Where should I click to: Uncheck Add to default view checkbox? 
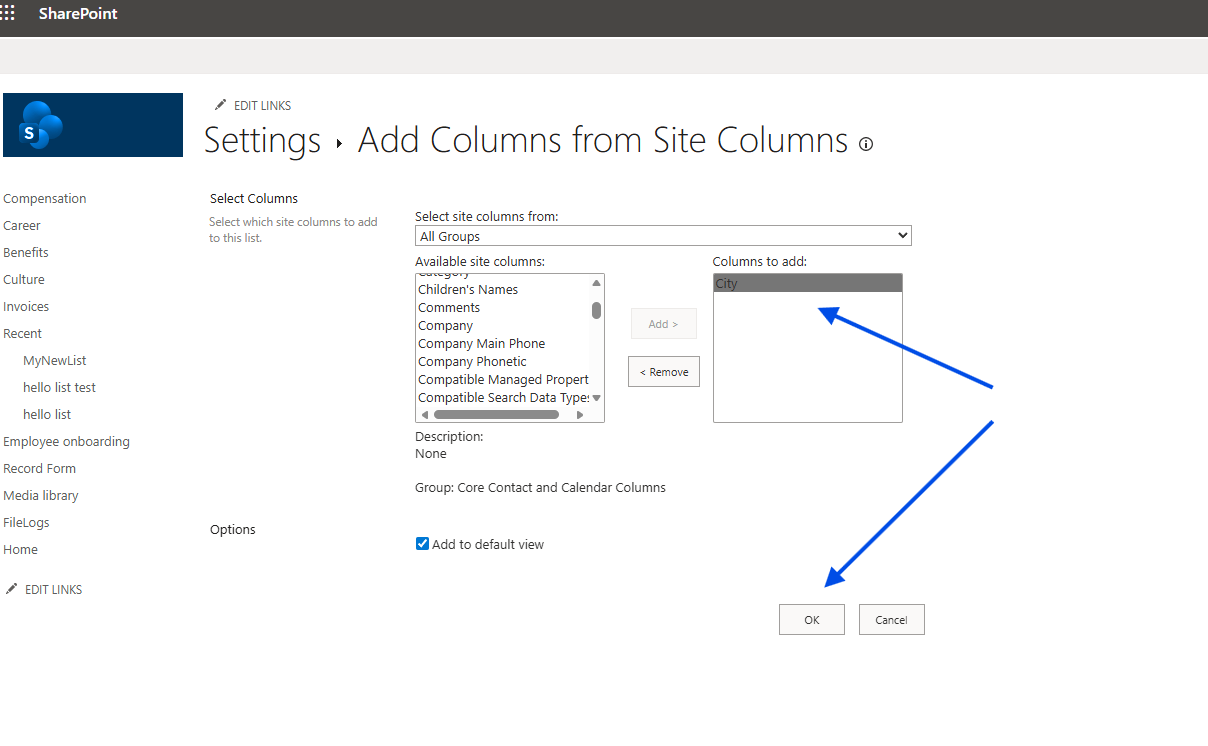[422, 544]
